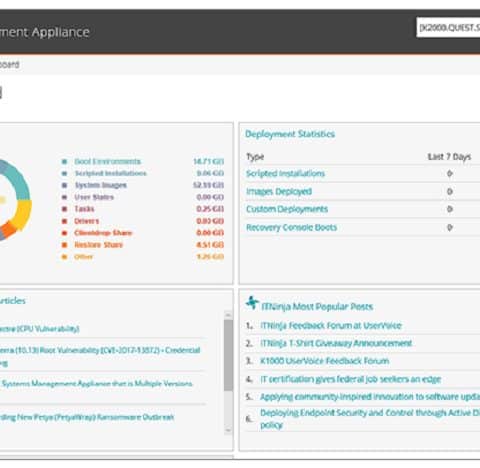Click the Scripted Installations last 7 days count
Viewport: 480px width, 468px height.
450,174
